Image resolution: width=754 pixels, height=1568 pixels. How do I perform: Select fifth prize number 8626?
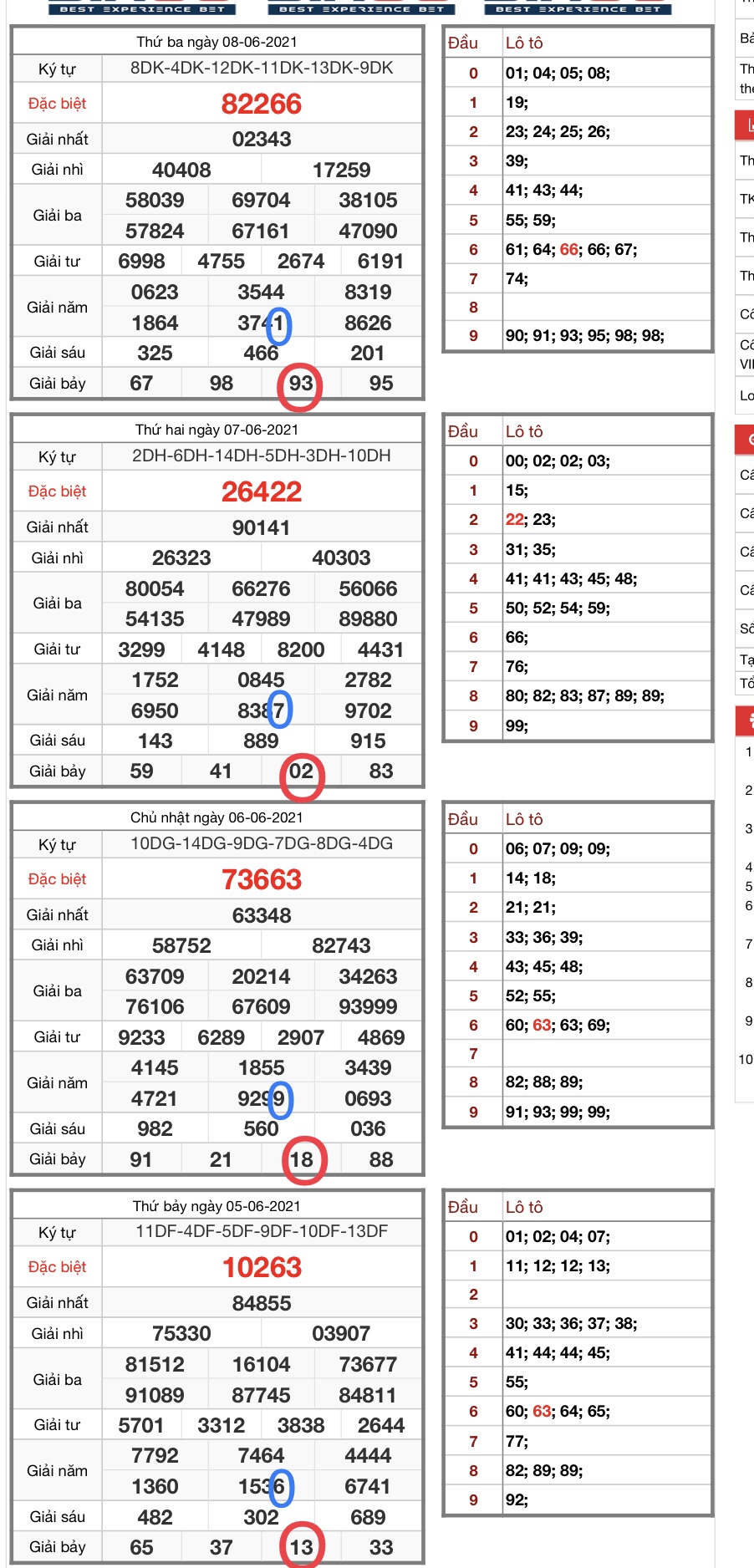pyautogui.click(x=368, y=323)
